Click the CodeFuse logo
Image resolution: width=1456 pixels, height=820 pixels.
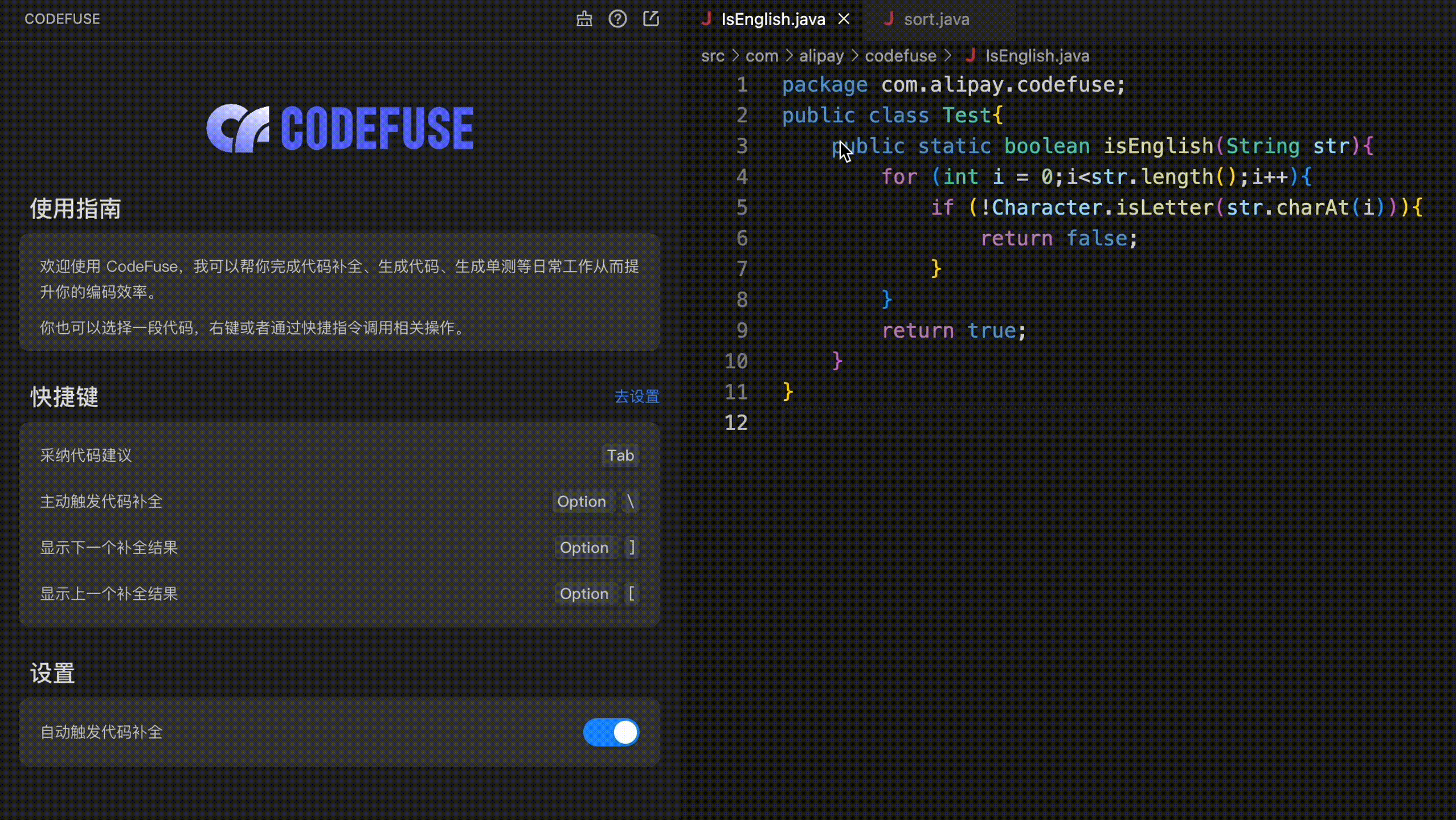(x=340, y=128)
